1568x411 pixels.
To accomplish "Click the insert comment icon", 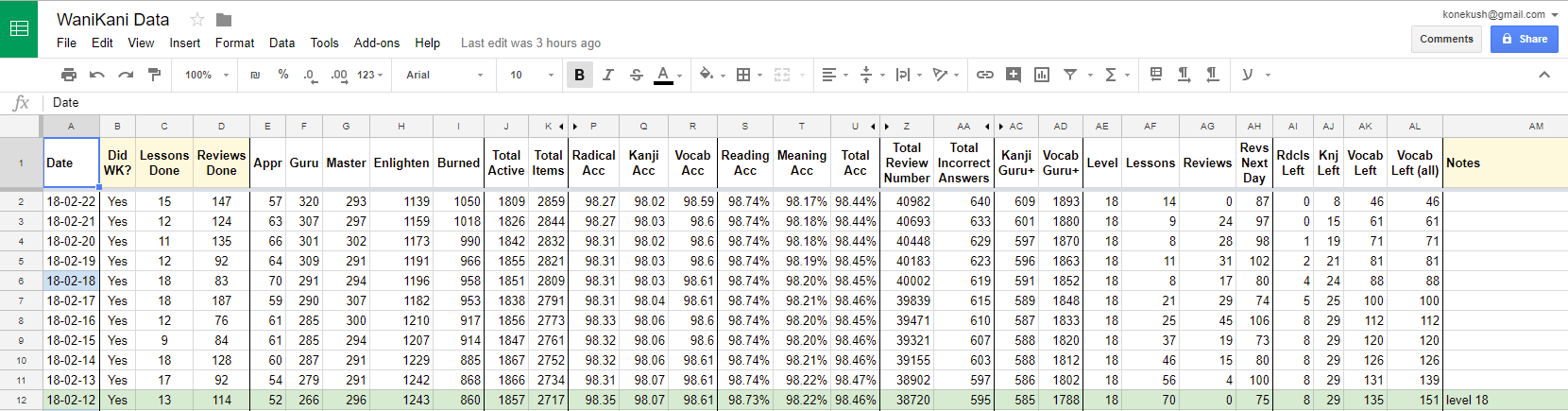I will tap(1013, 75).
